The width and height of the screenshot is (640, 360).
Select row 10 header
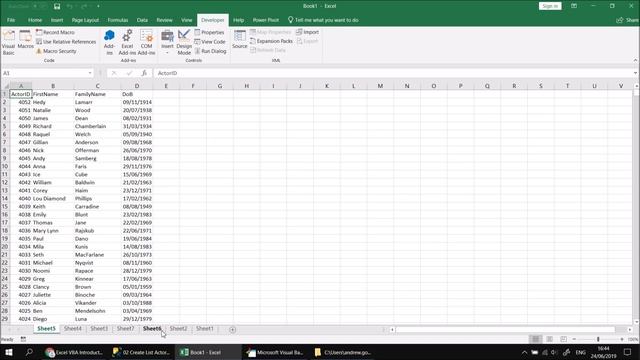coord(4,166)
